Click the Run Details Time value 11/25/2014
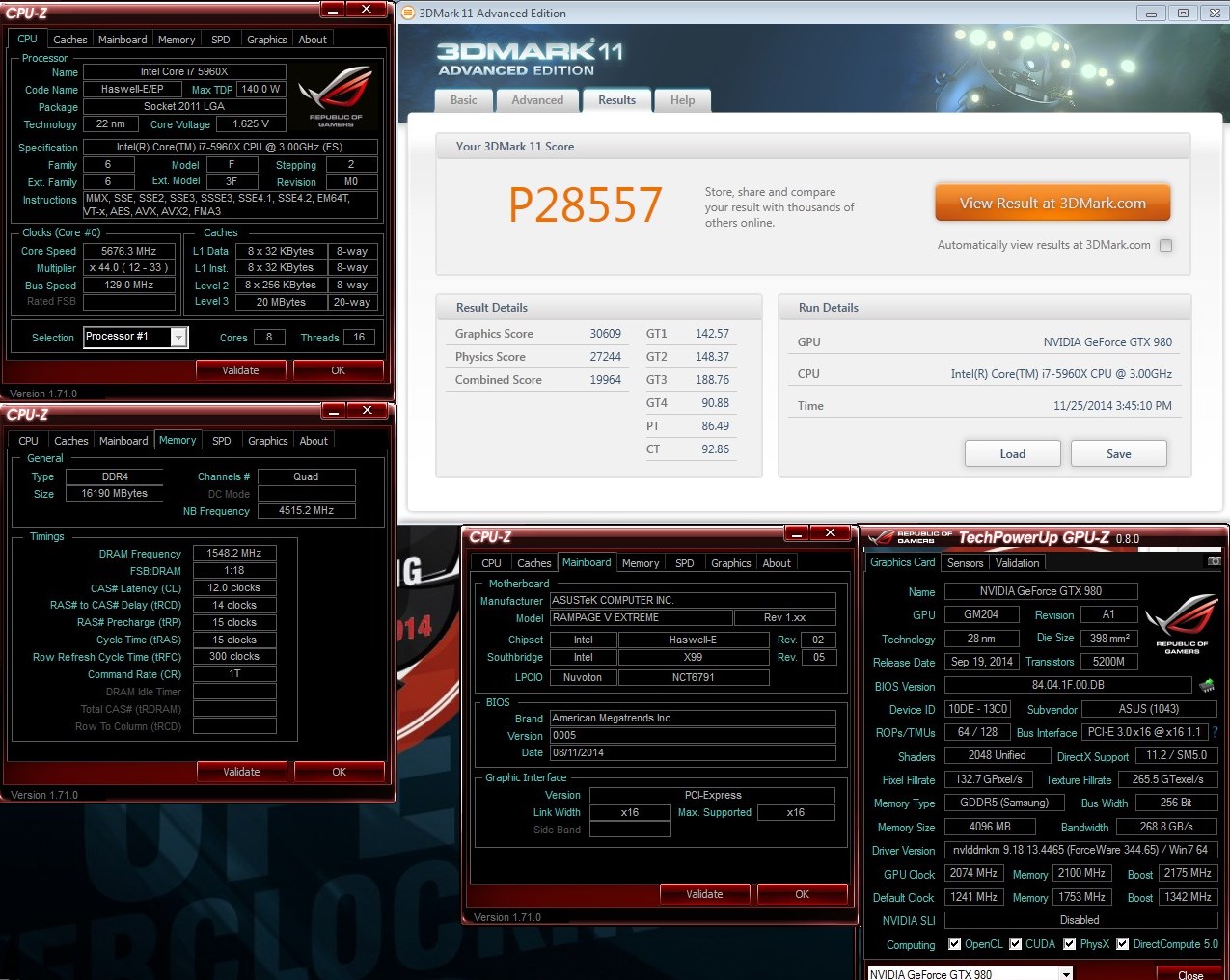This screenshot has width=1230, height=980. coord(1112,406)
